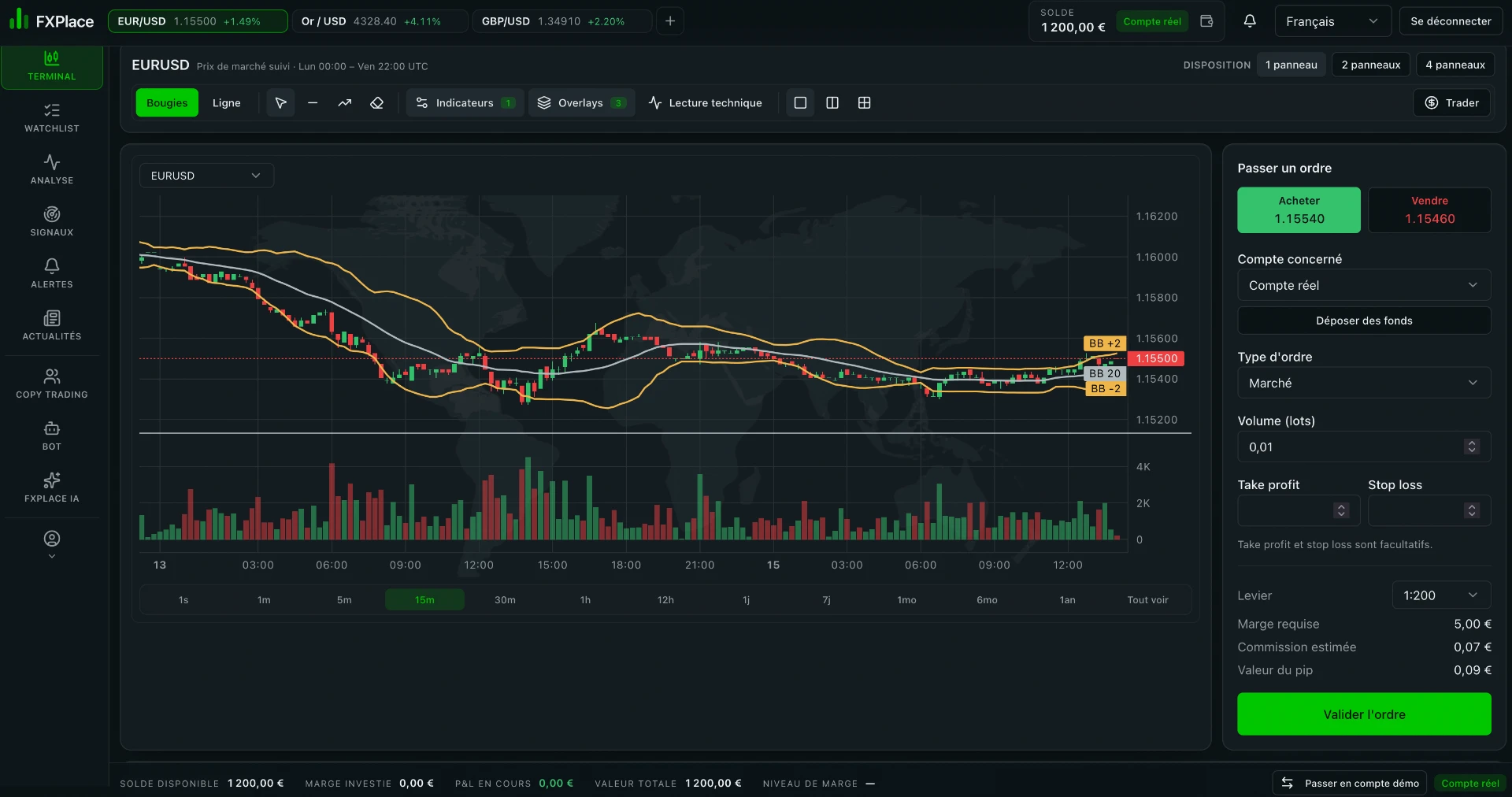Select the trend line drawing tool
Screen dimensions: 1512x797
345,103
